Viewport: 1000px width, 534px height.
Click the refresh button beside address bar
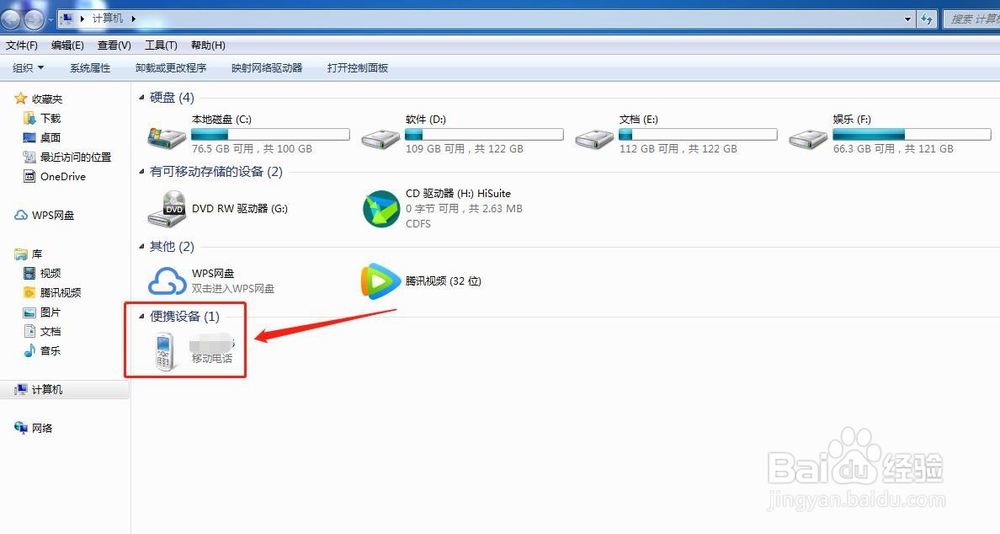point(927,19)
